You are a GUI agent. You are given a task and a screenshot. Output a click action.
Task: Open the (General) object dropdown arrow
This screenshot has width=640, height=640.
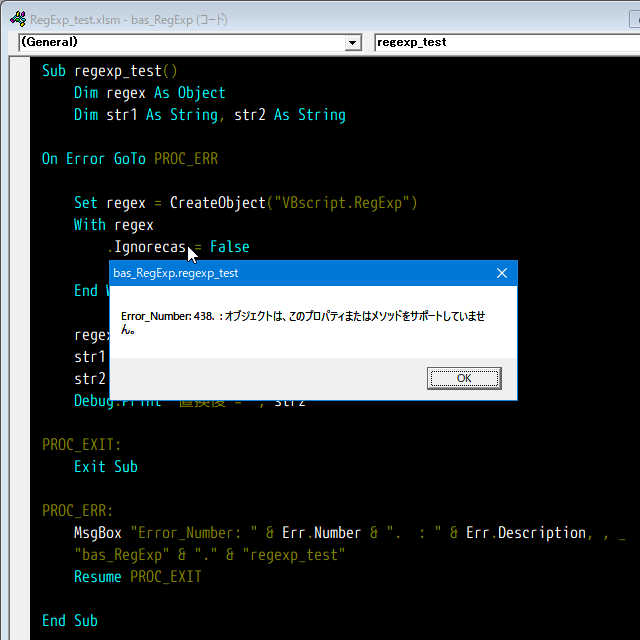coord(352,42)
